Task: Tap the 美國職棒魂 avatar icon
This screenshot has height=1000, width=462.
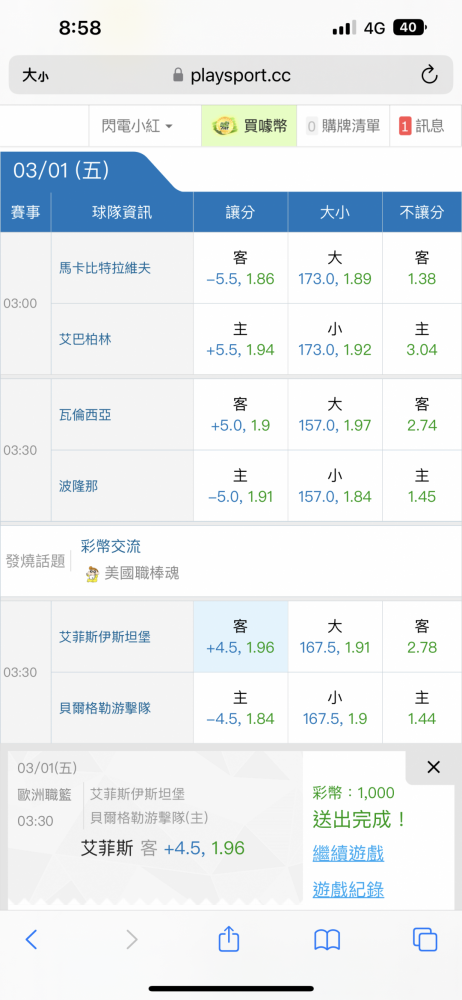Action: tap(93, 573)
